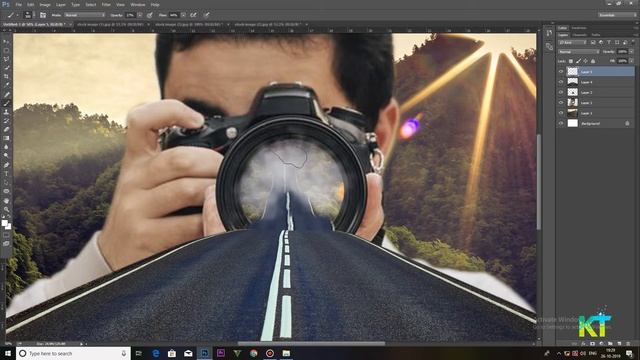Toggle Quick Mask mode in the toolbox
This screenshot has height=360, width=640.
click(x=6, y=235)
